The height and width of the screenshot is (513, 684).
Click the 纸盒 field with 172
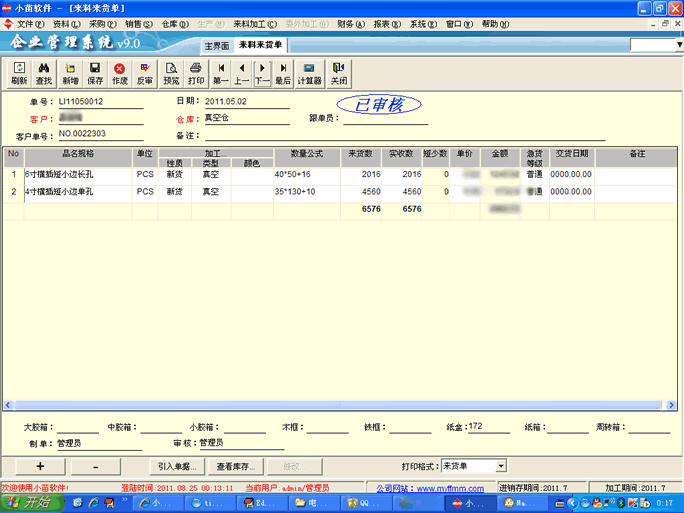[x=489, y=427]
